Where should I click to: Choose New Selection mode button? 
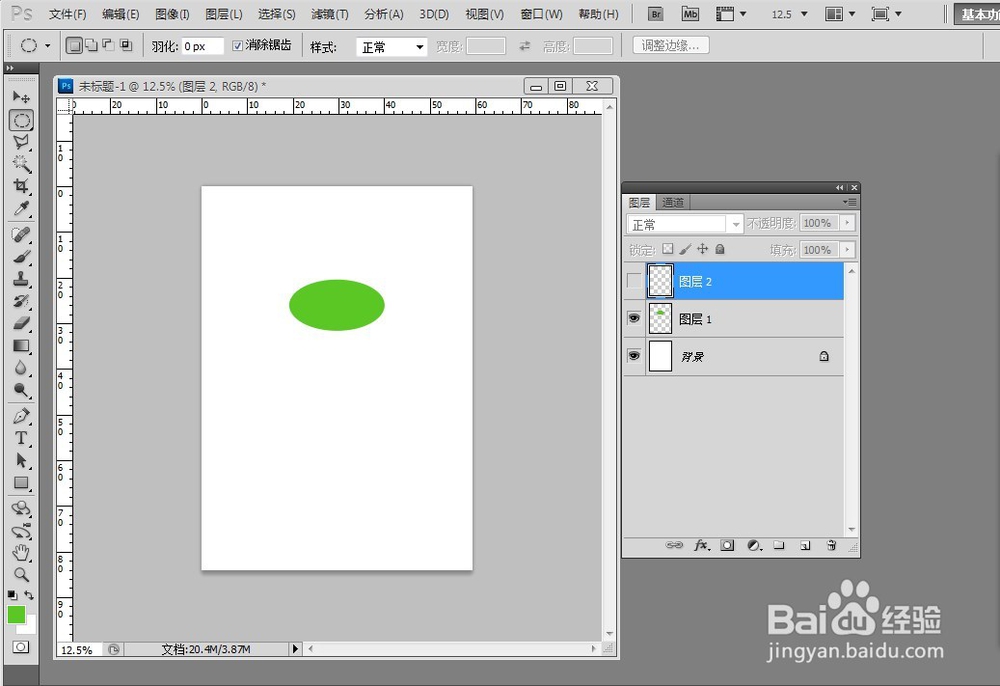coord(75,45)
